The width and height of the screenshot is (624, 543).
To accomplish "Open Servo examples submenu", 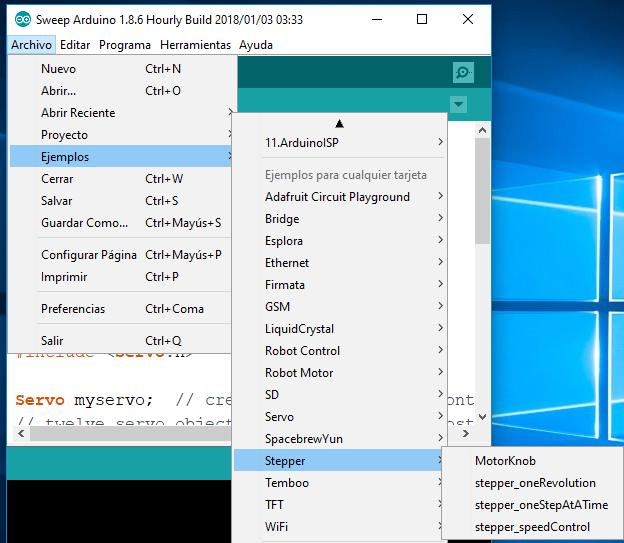I will point(339,417).
